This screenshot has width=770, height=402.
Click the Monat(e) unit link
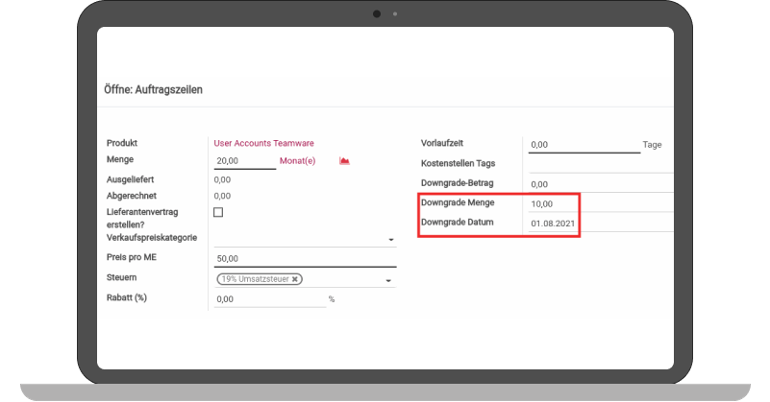click(298, 160)
